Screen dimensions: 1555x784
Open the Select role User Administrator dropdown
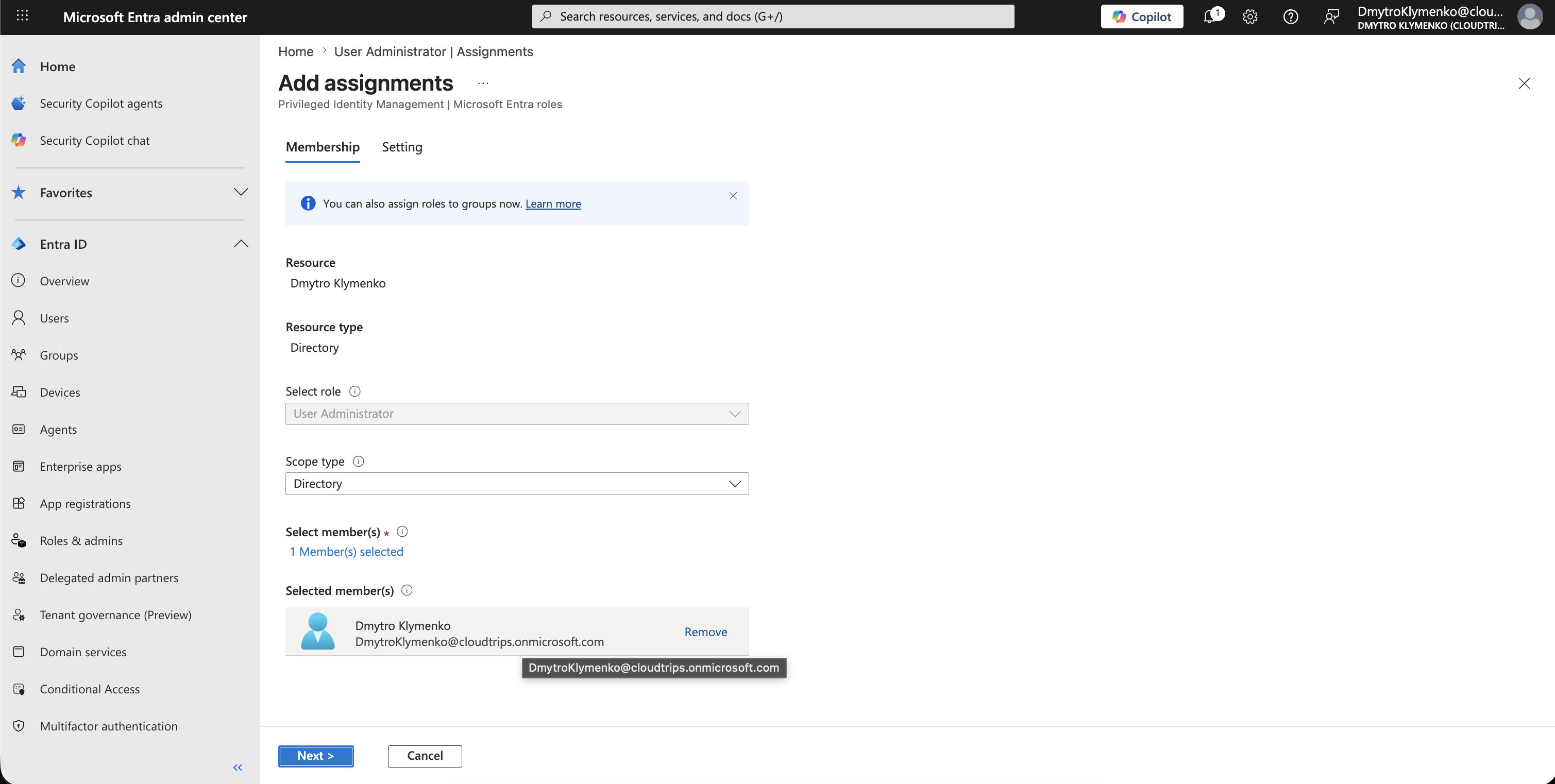click(x=517, y=414)
